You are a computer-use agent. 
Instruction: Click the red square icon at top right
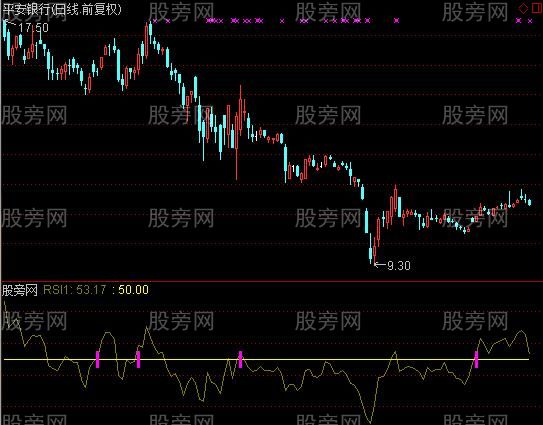(536, 8)
